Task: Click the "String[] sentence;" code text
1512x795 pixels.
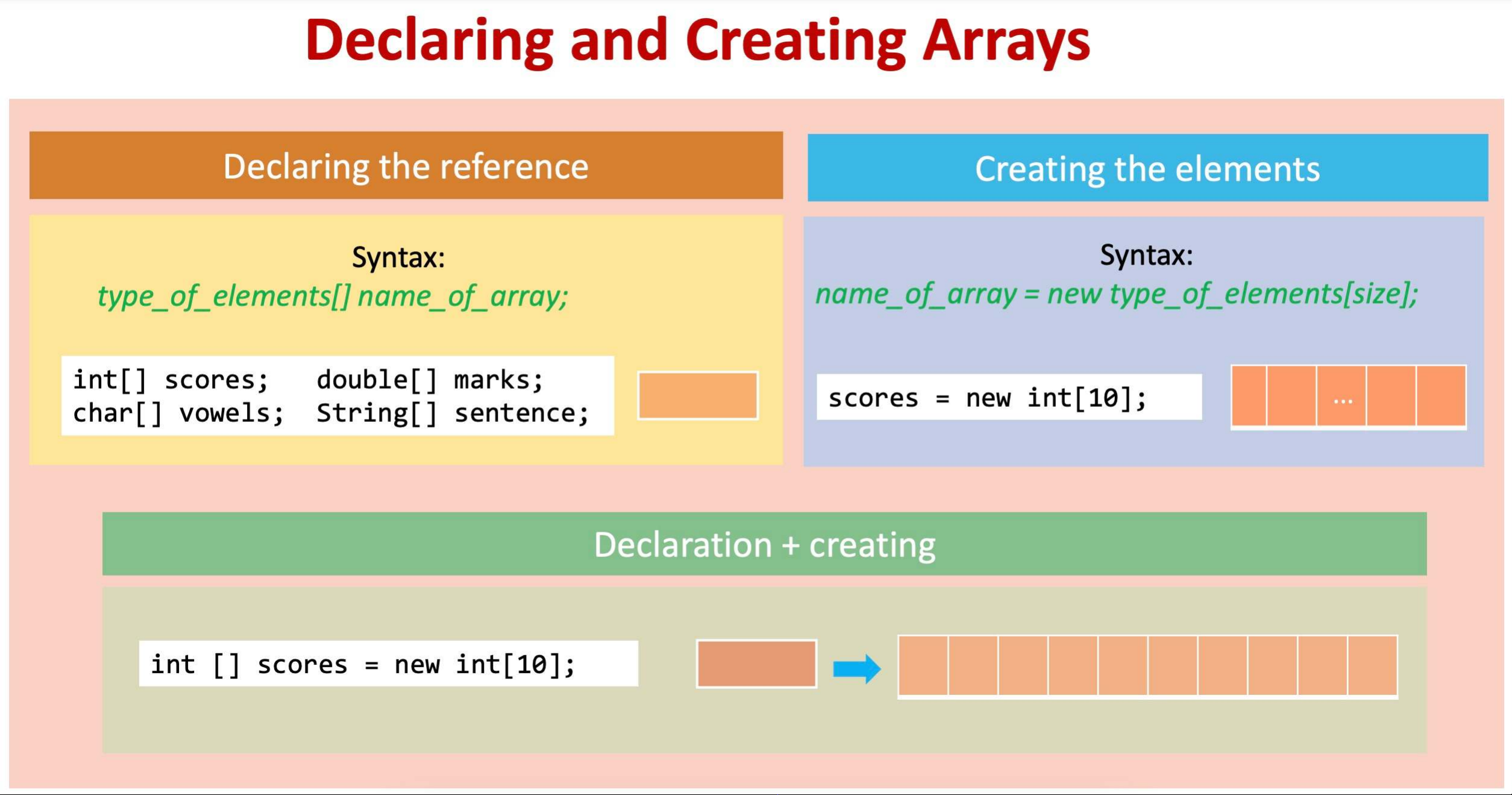Action: click(452, 413)
